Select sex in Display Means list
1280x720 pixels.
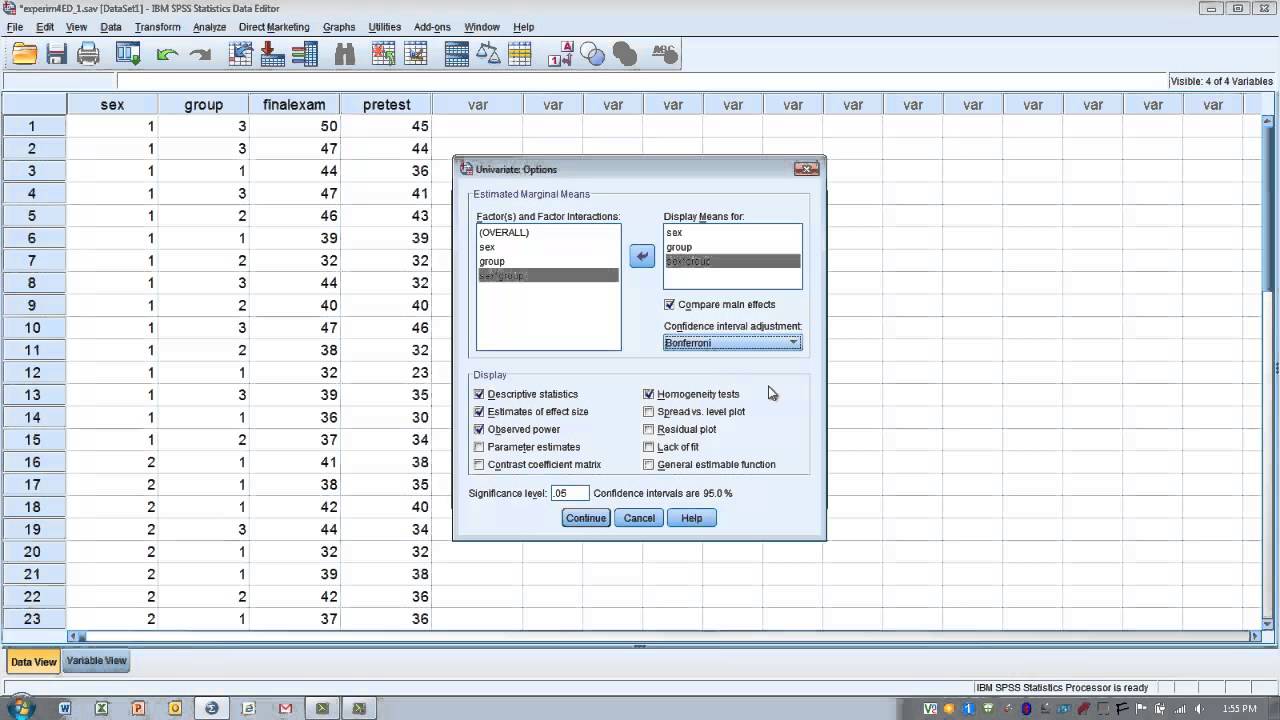coord(732,232)
